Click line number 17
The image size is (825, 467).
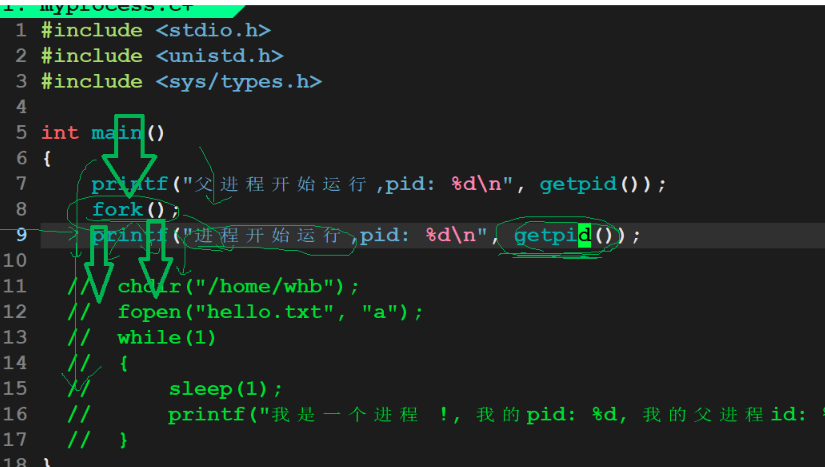pyautogui.click(x=15, y=440)
